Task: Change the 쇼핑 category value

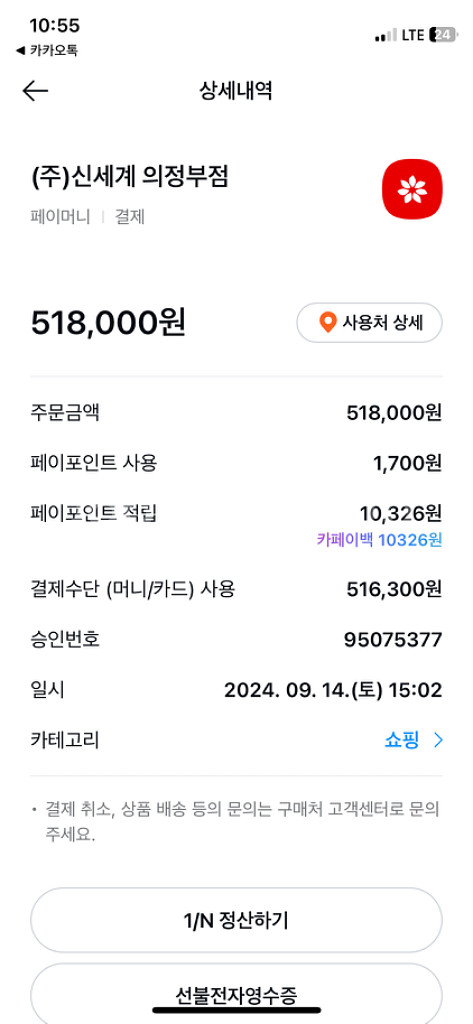Action: tap(401, 740)
